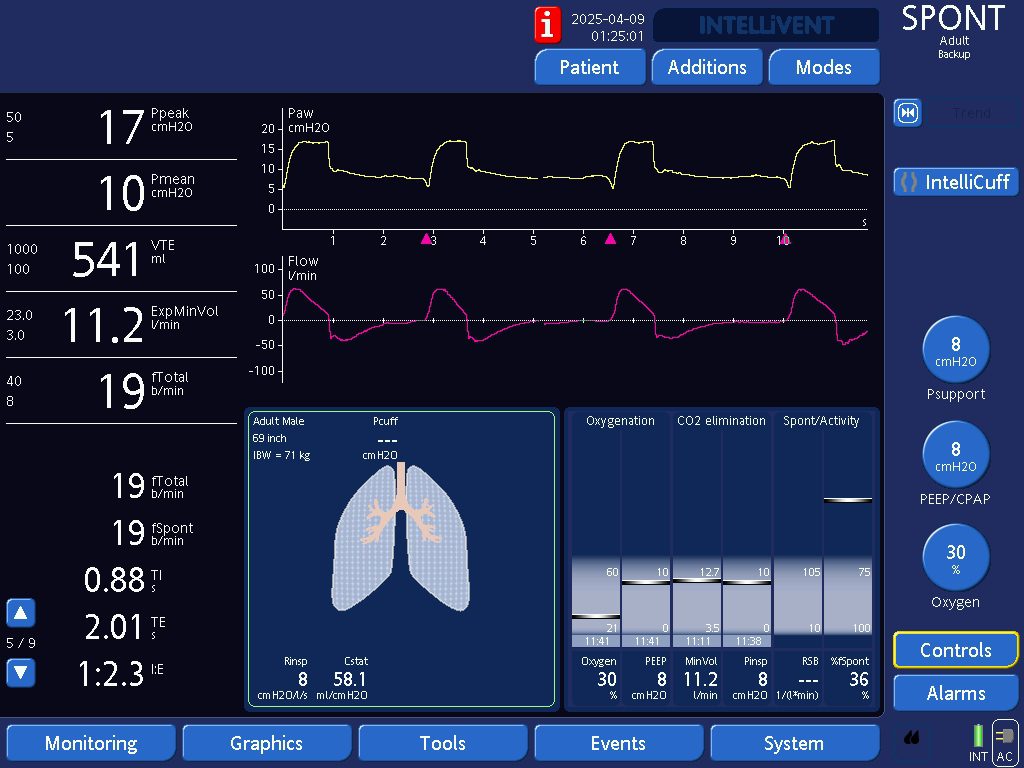Screen dimensions: 1024x768
Task: Tap the humidifier droplets status icon
Action: pos(913,739)
